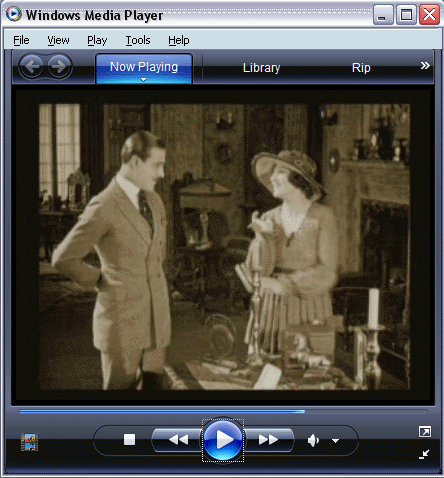Click the seek progress bar
Image resolution: width=444 pixels, height=478 pixels.
pyautogui.click(x=223, y=412)
